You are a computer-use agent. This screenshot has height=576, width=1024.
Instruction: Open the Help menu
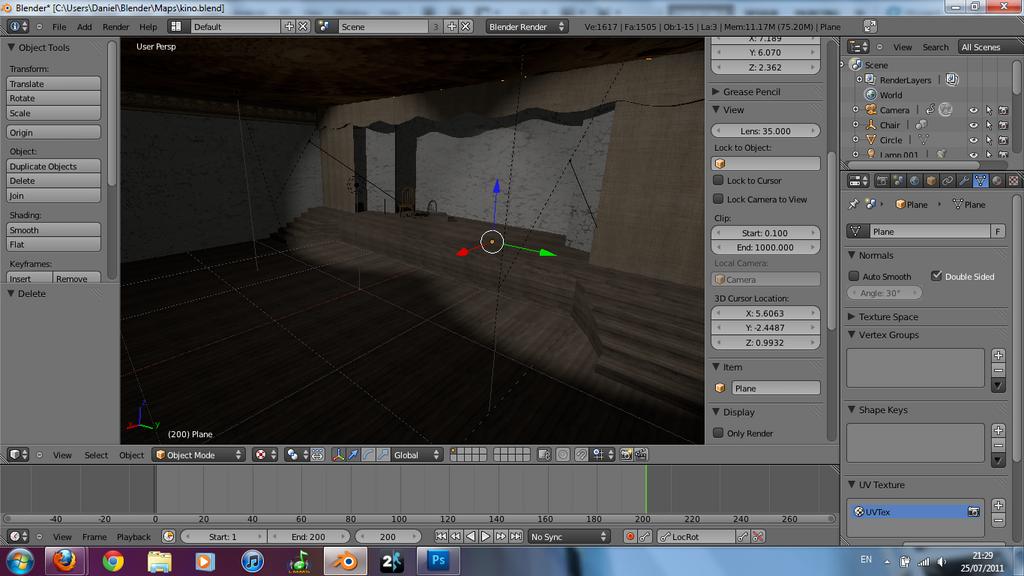(148, 27)
